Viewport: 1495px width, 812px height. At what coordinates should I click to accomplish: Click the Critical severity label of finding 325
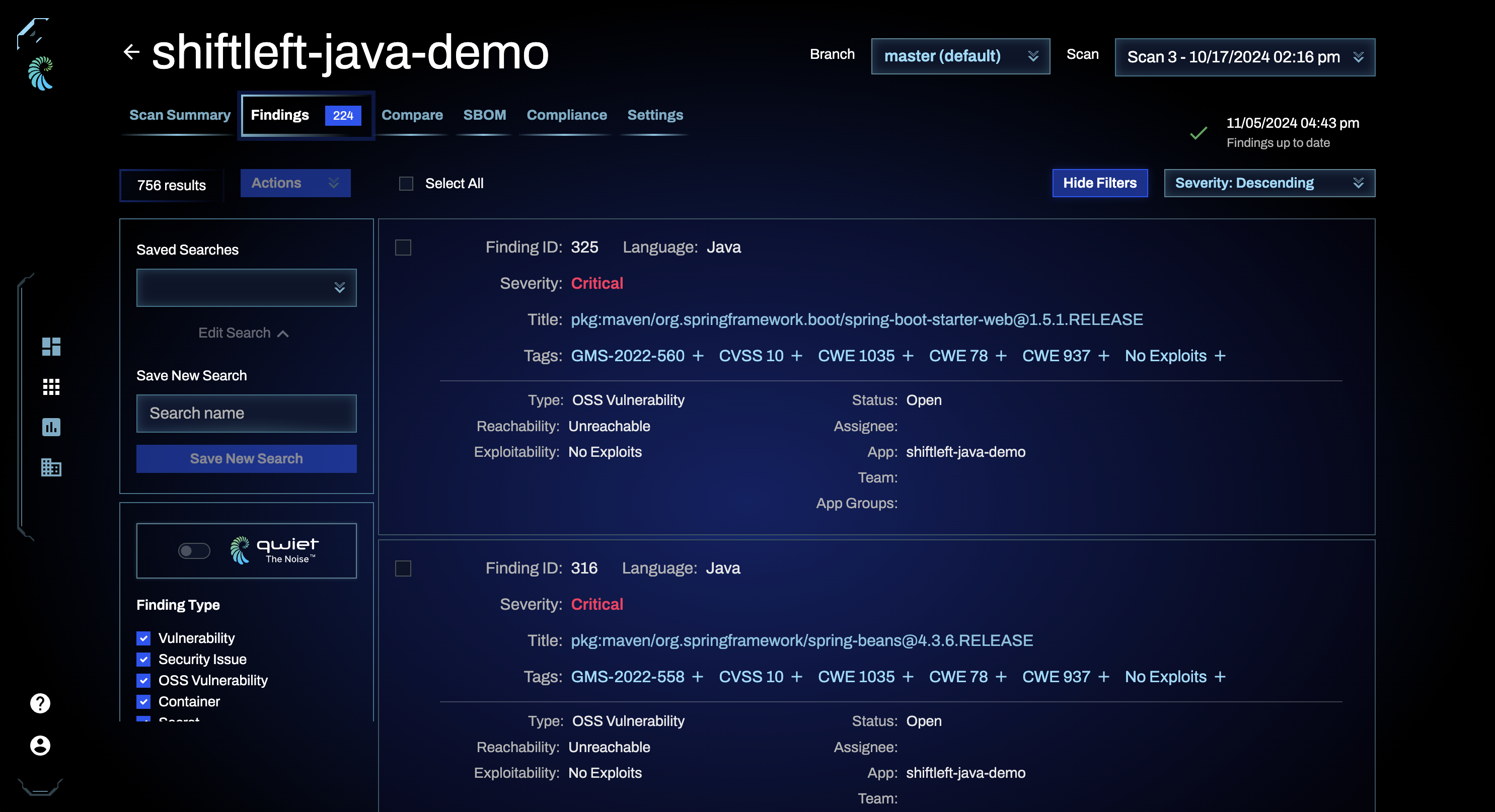coord(596,284)
